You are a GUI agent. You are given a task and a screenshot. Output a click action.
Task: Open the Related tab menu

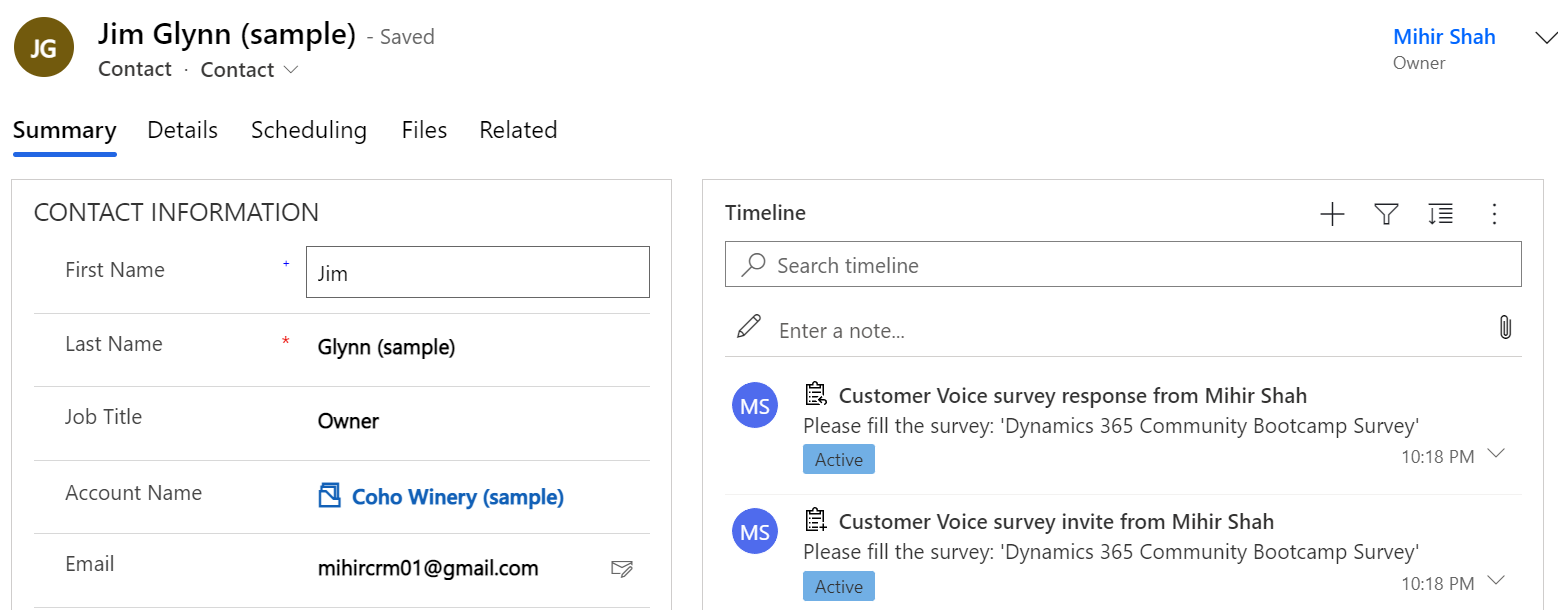pos(517,130)
